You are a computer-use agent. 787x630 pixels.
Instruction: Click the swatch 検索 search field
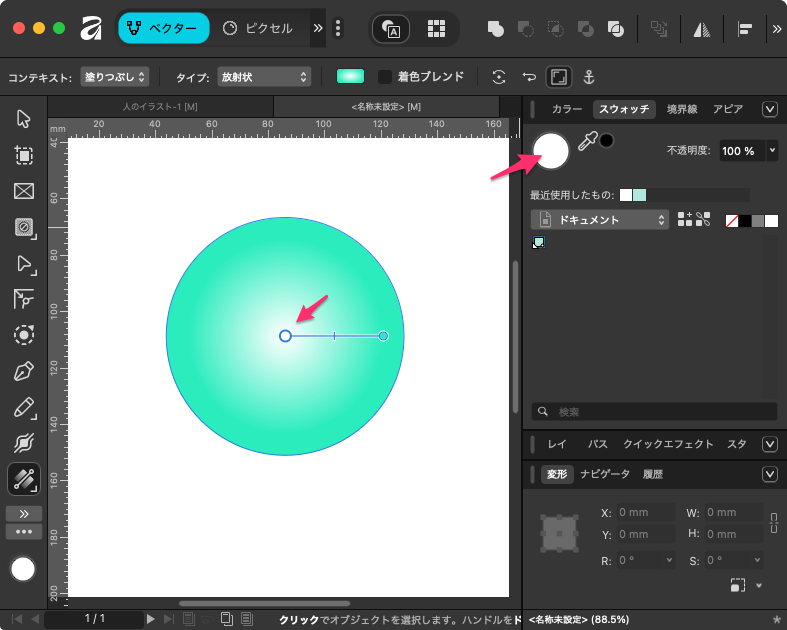(x=655, y=411)
